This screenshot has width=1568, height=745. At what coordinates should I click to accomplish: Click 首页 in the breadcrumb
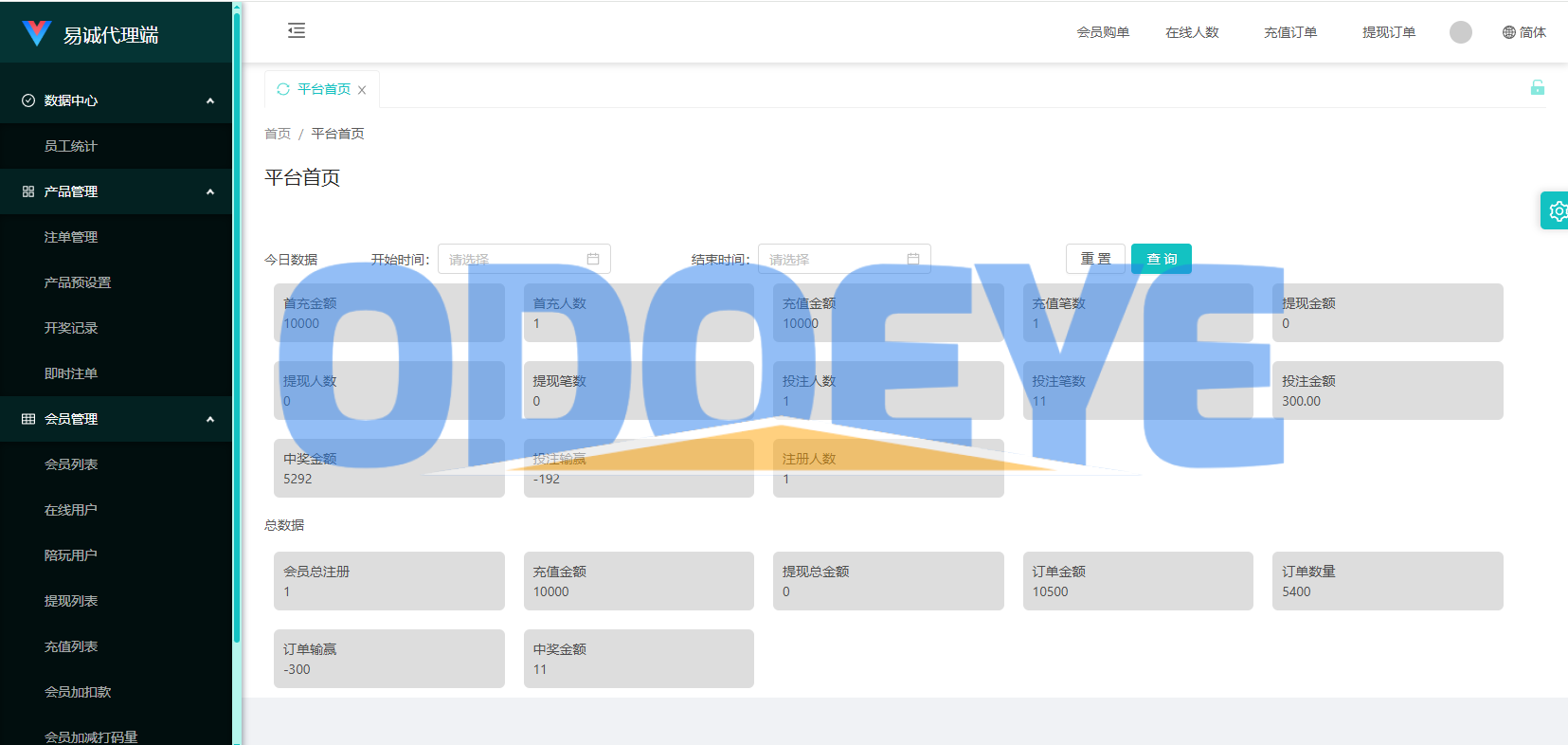click(278, 134)
